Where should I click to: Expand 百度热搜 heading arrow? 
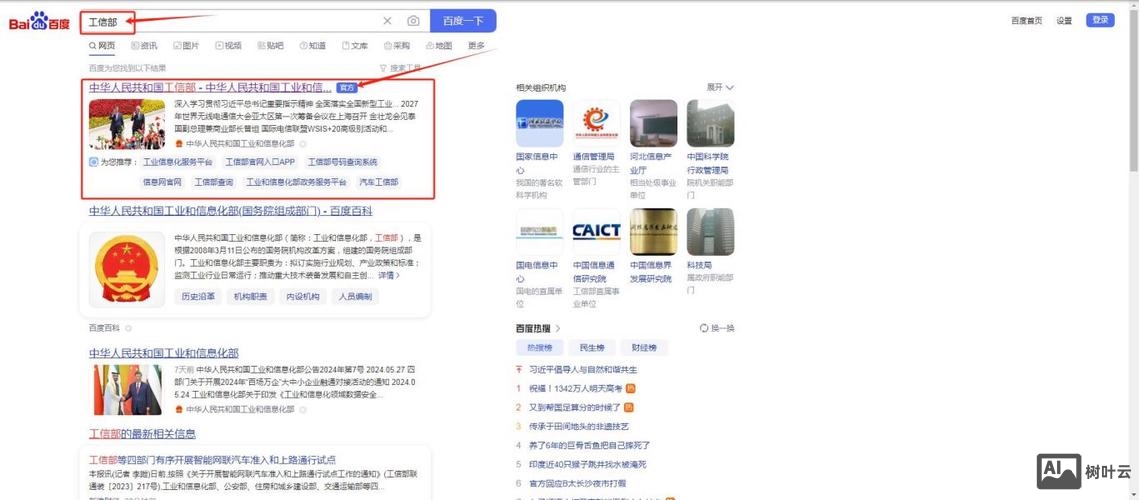[x=558, y=328]
